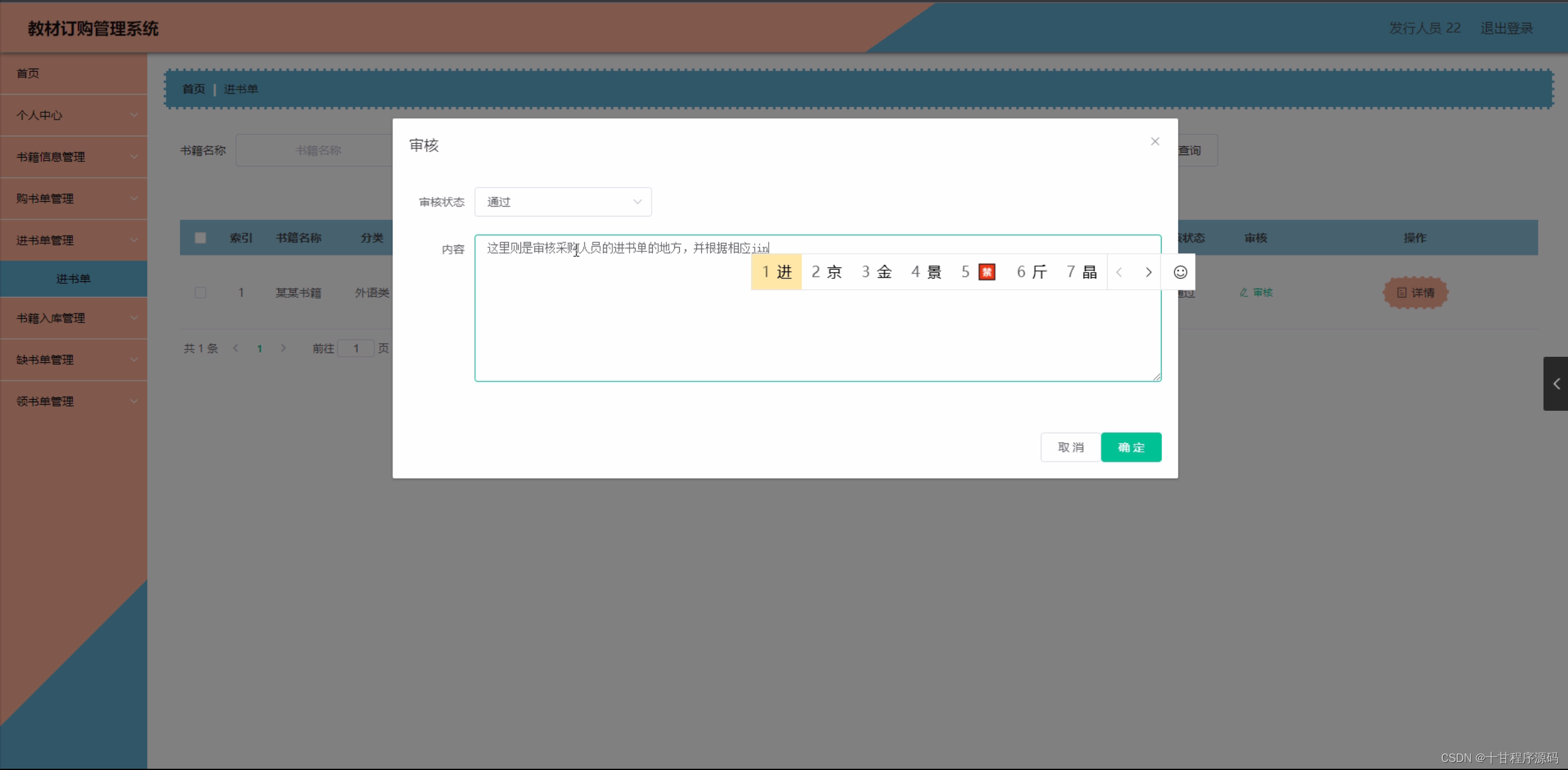The width and height of the screenshot is (1568, 770).
Task: Select the prohibition symbol candidate 5
Action: click(986, 272)
